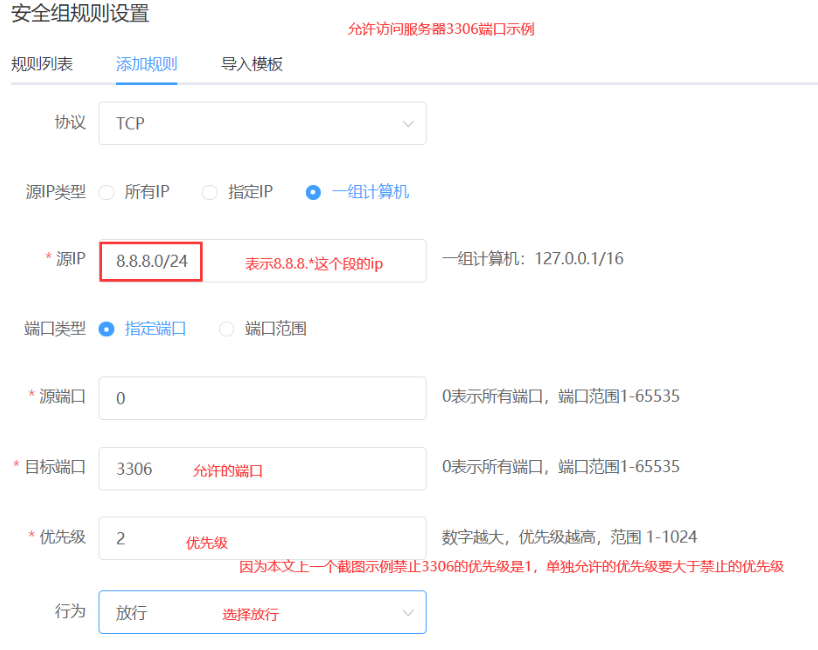Click the 源IP类型 field label
Image resolution: width=818 pixels, height=650 pixels.
click(x=55, y=192)
